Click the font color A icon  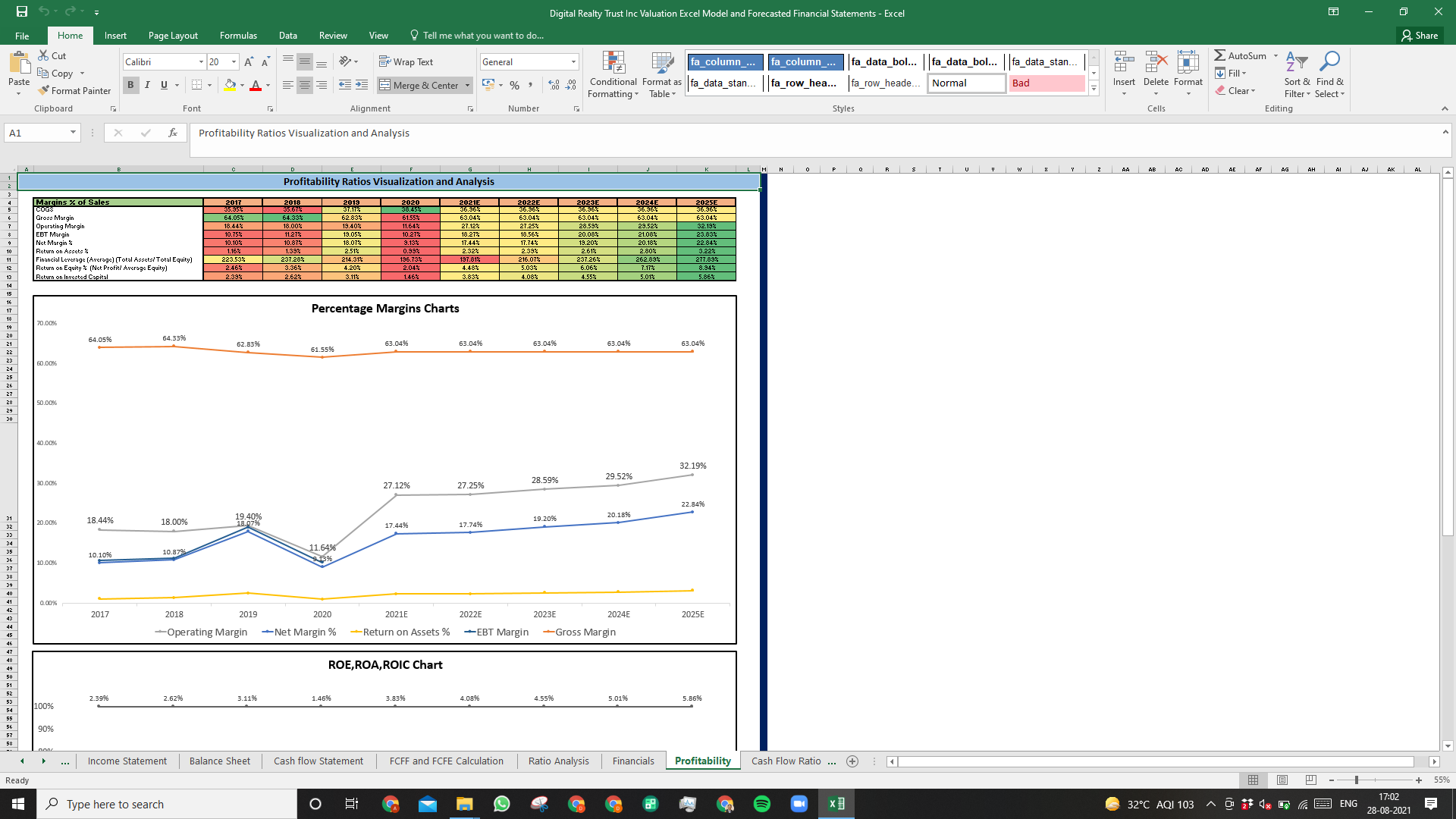(256, 85)
